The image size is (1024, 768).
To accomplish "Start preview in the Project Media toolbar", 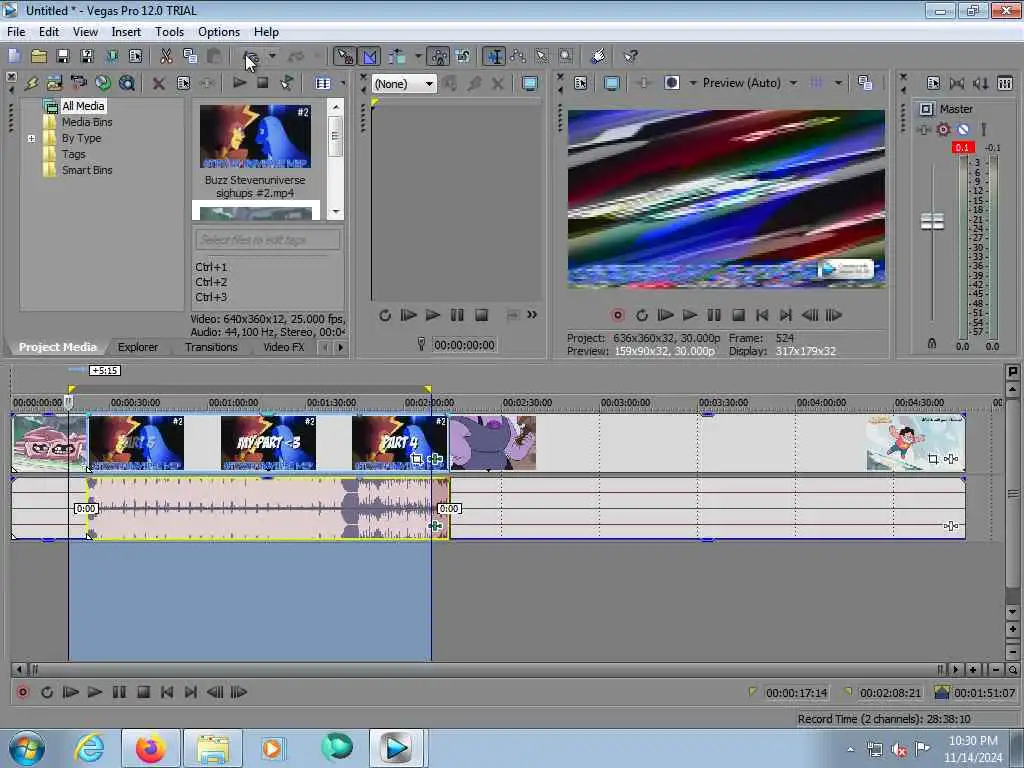I will click(240, 83).
